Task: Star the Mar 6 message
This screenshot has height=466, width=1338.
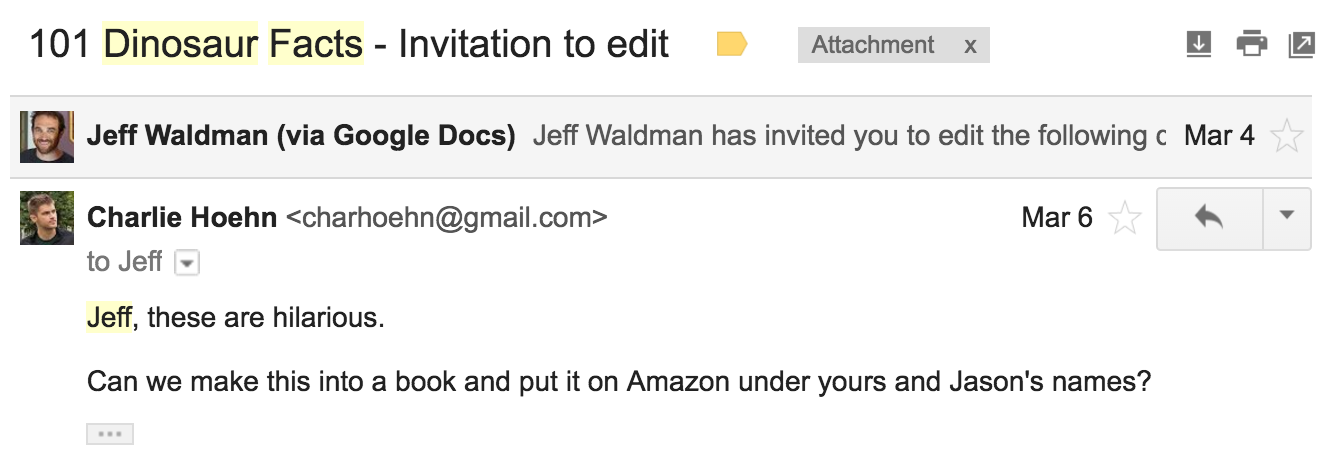Action: tap(1125, 217)
